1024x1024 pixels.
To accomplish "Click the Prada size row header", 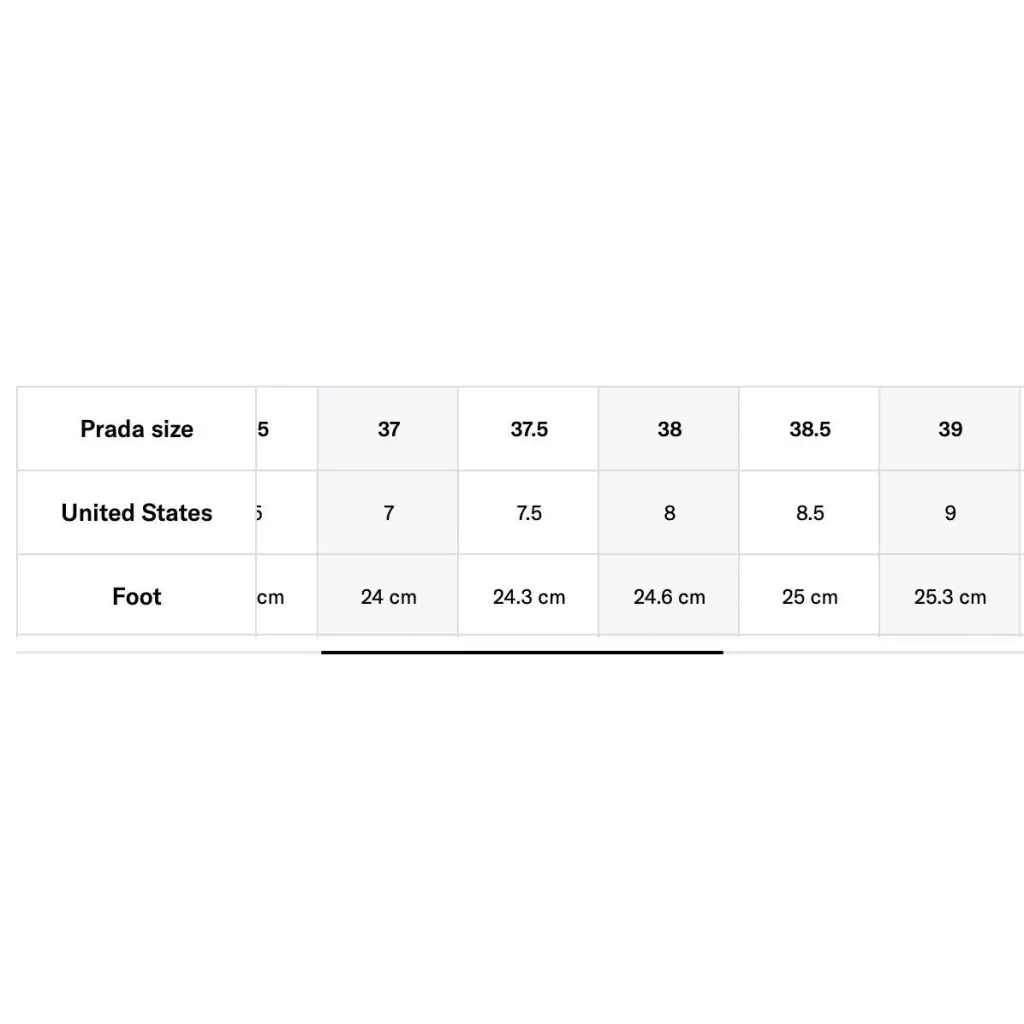I will 137,429.
